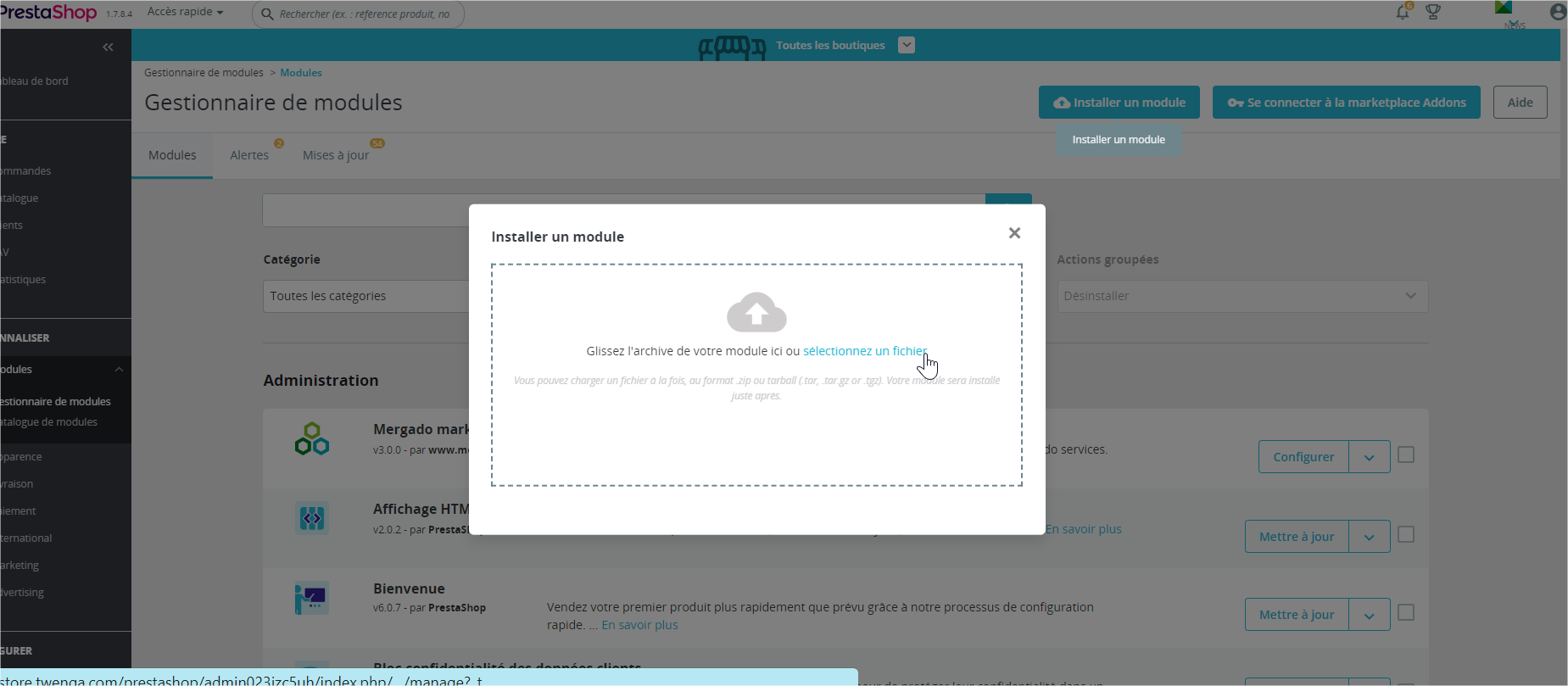Switch to the Modules tab
The image size is (1568, 686).
tap(172, 155)
